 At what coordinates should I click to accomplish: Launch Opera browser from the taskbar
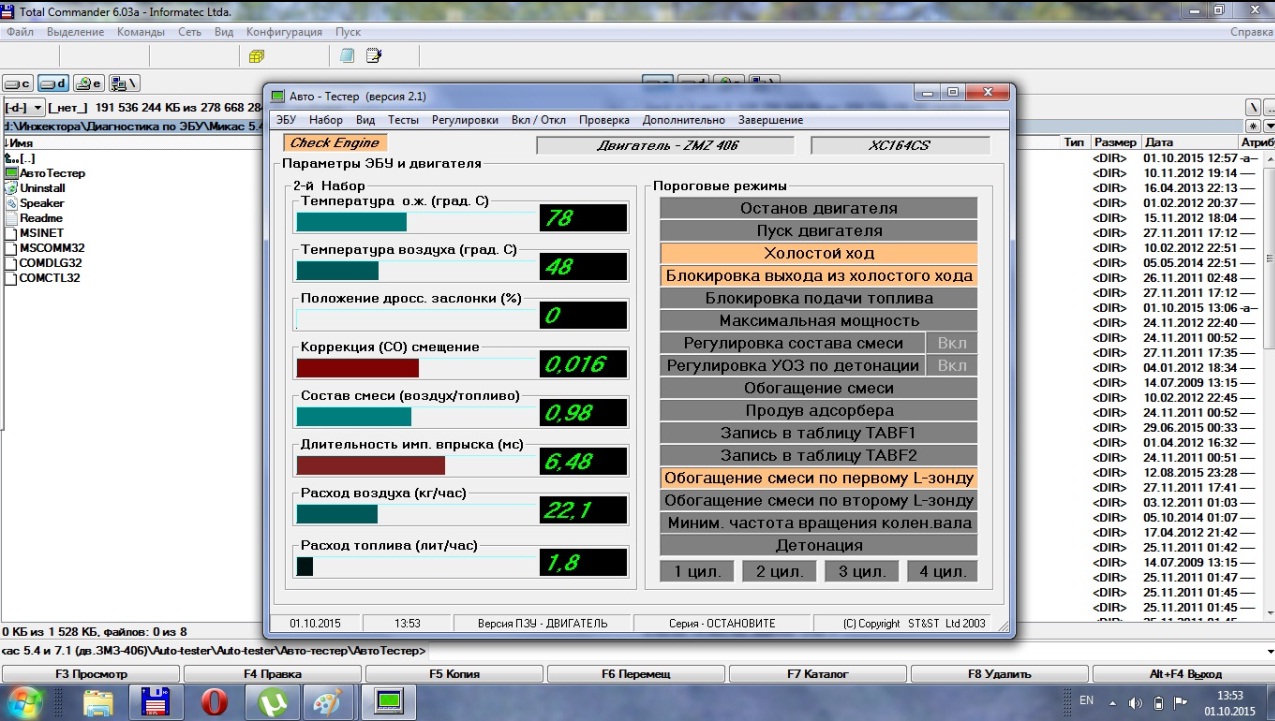click(213, 702)
